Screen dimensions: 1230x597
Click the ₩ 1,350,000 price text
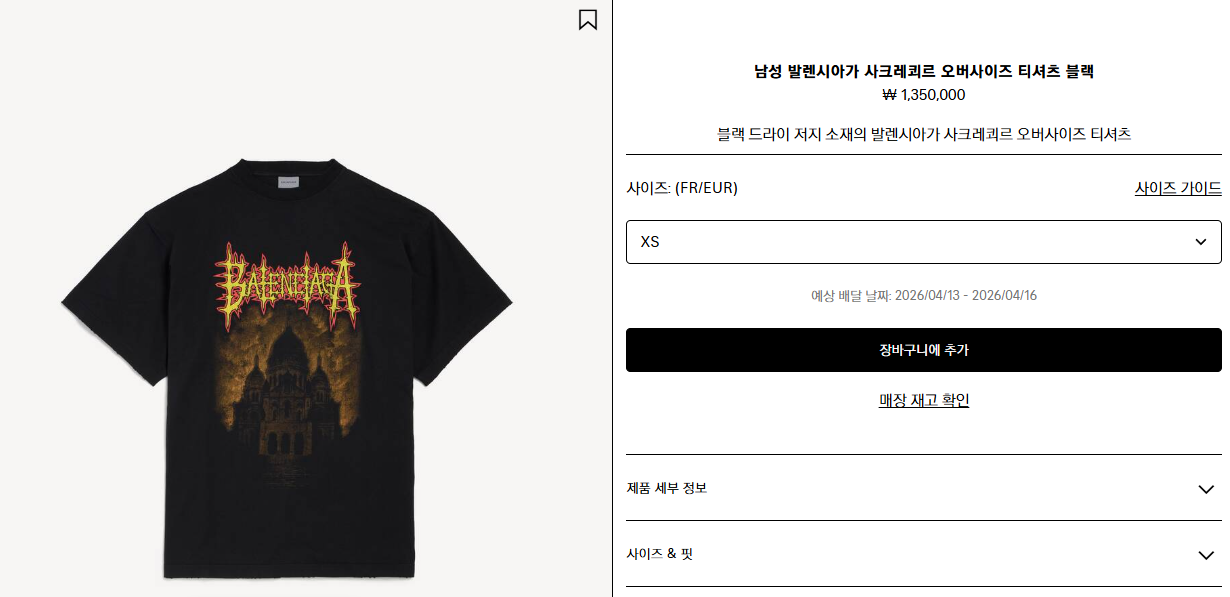coord(924,95)
